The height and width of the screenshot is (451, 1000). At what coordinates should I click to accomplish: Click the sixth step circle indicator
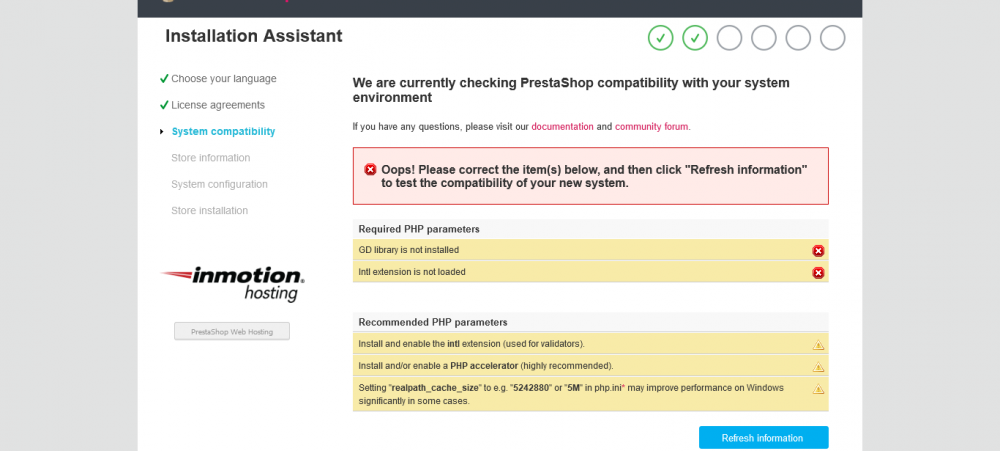pos(833,38)
